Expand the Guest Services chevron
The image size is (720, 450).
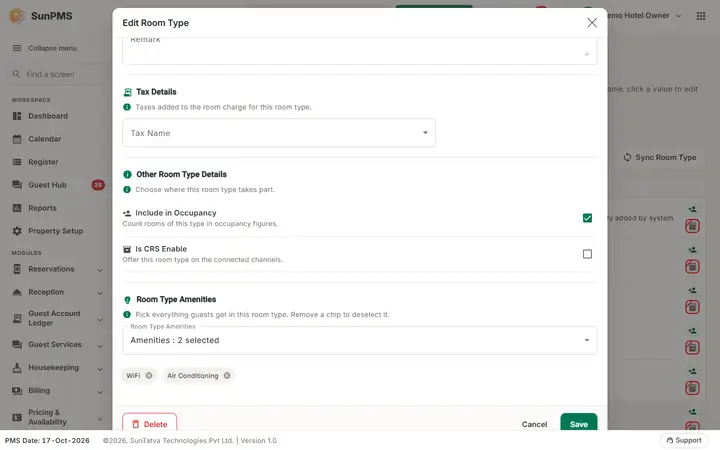coord(100,346)
